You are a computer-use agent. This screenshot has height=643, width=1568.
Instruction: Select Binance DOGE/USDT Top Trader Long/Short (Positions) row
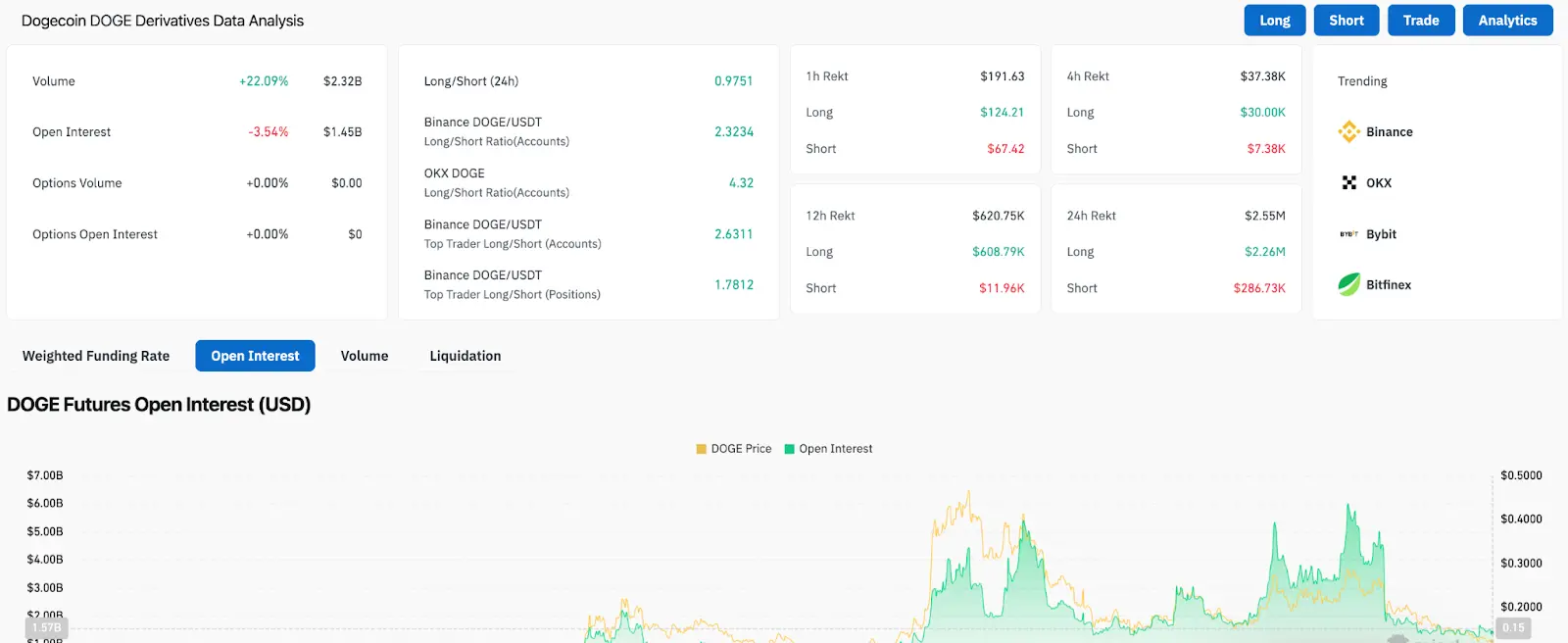588,284
